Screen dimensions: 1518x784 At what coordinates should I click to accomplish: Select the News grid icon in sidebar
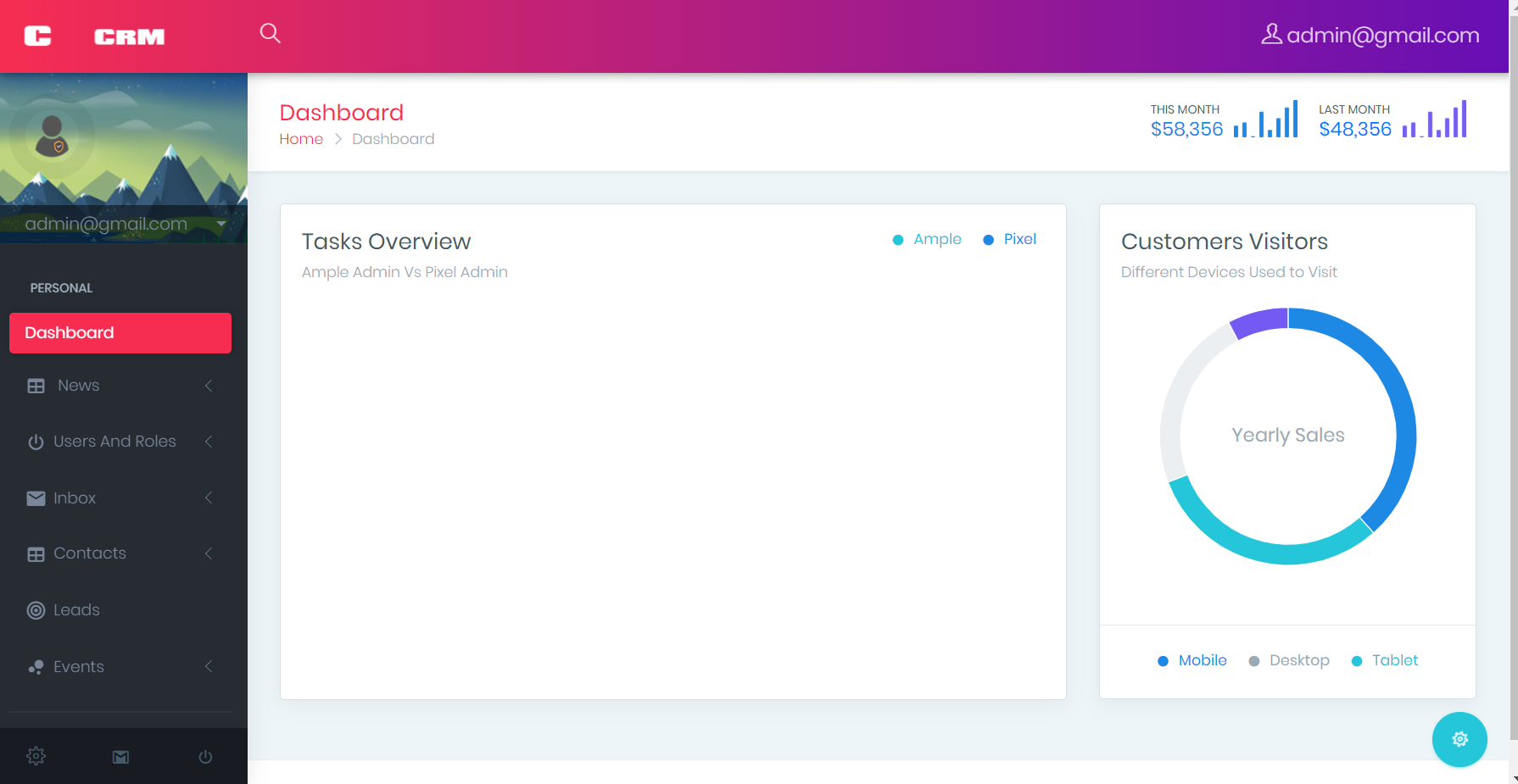tap(36, 386)
